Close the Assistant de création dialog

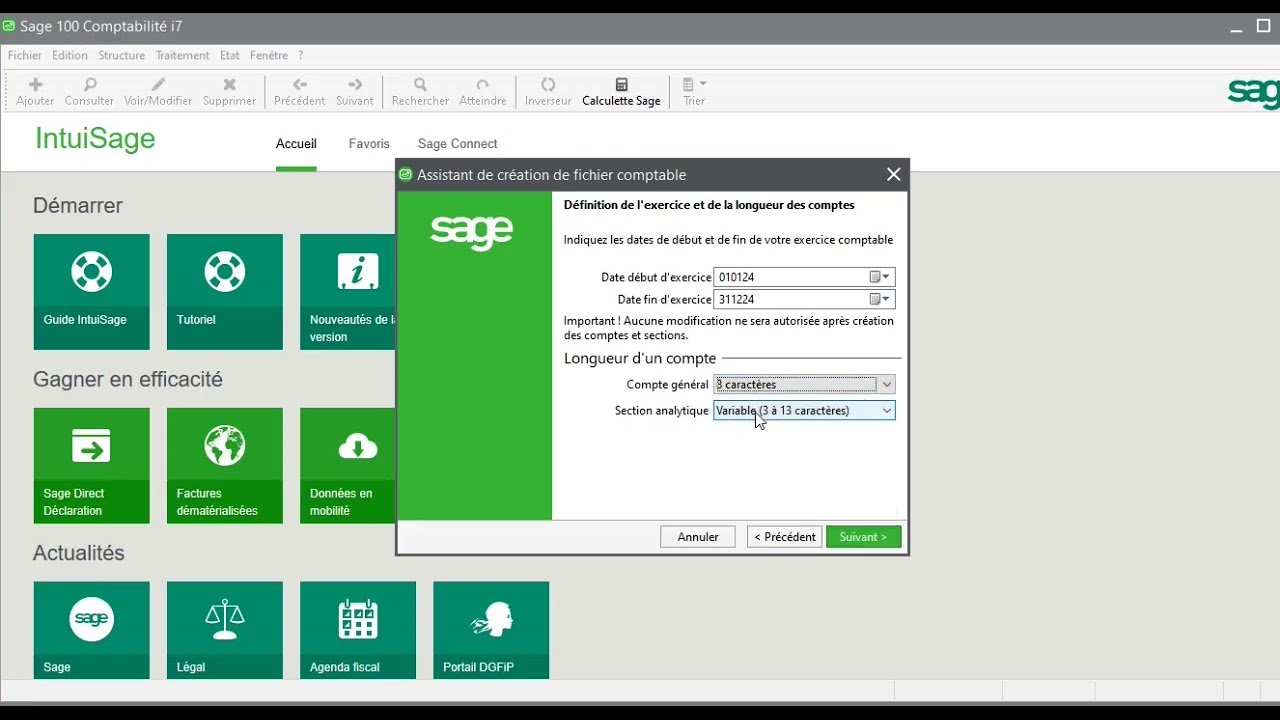pyautogui.click(x=894, y=175)
